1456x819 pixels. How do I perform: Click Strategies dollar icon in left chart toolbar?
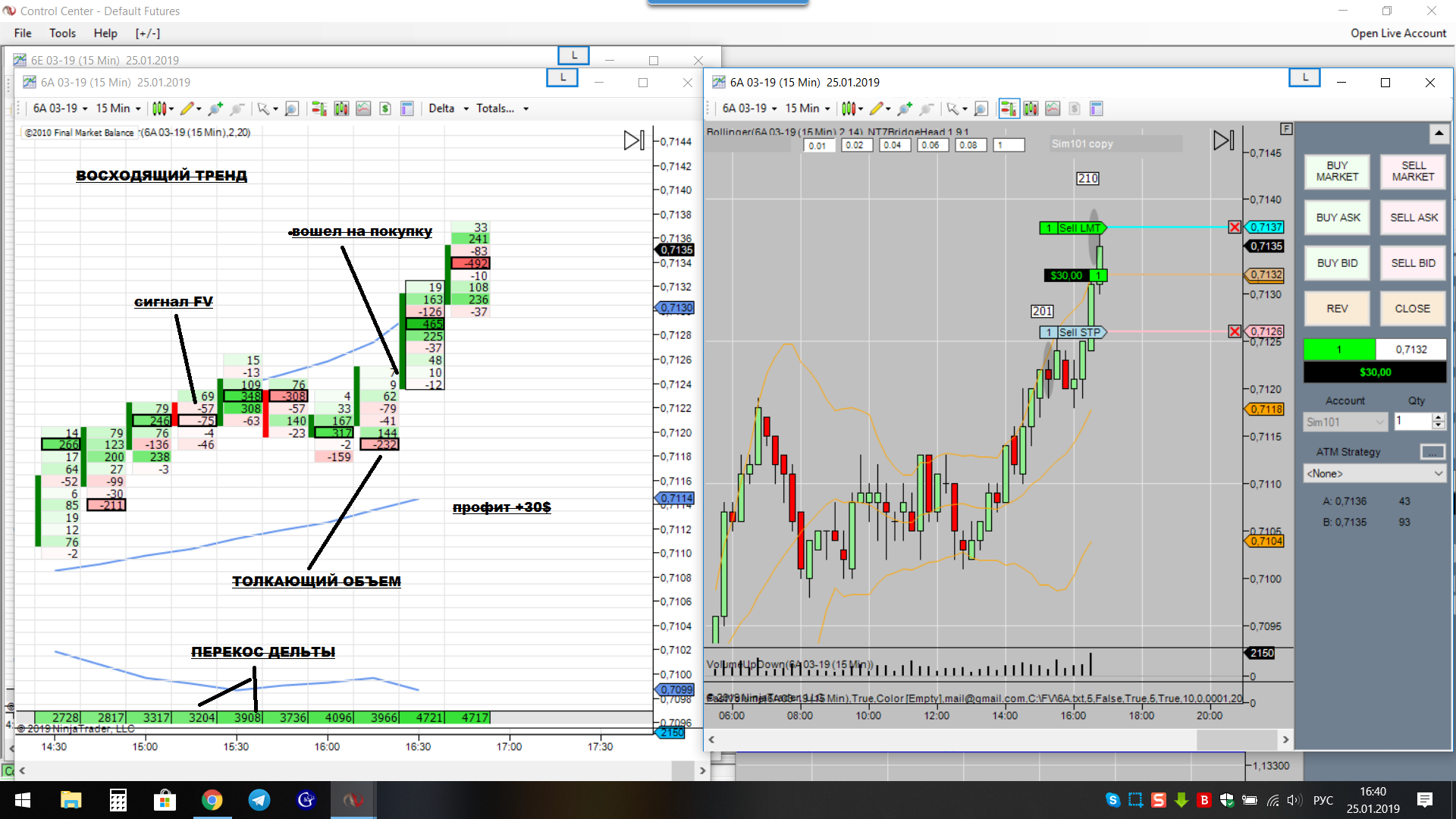pyautogui.click(x=385, y=108)
